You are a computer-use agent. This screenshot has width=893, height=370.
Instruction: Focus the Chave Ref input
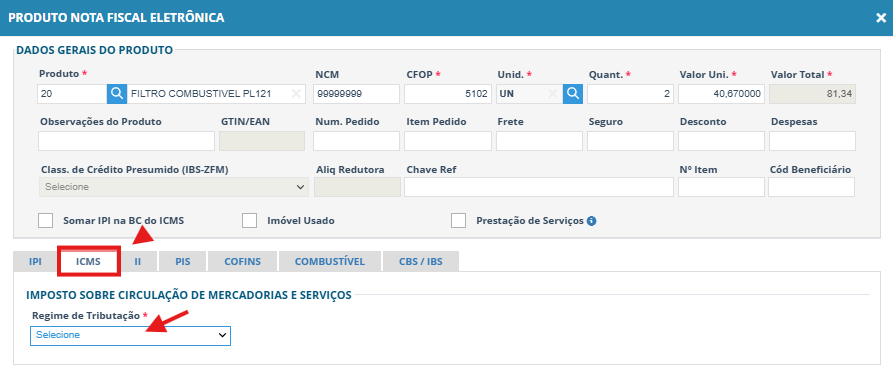[539, 187]
